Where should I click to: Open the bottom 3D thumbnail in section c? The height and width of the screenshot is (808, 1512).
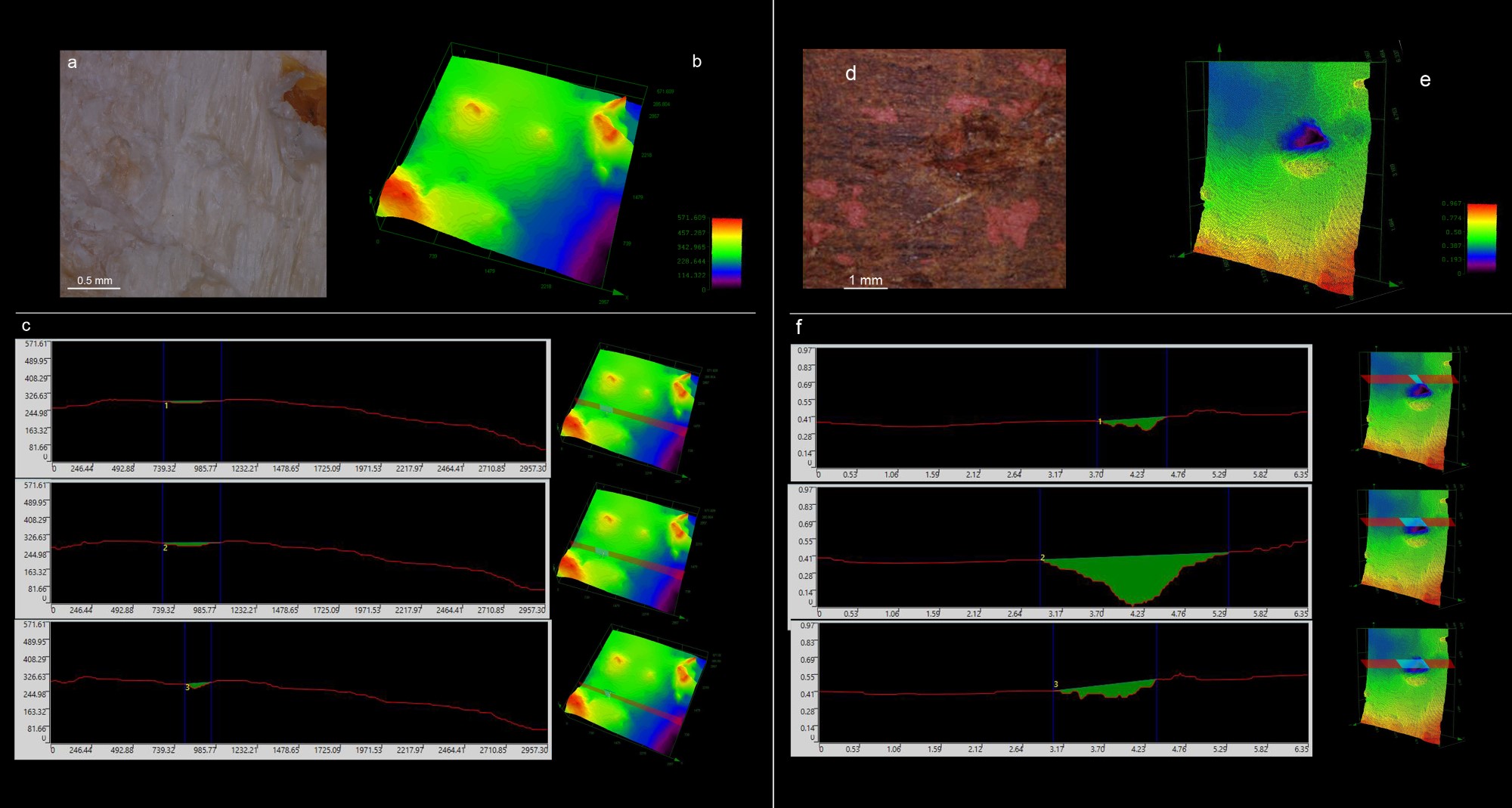click(x=635, y=689)
